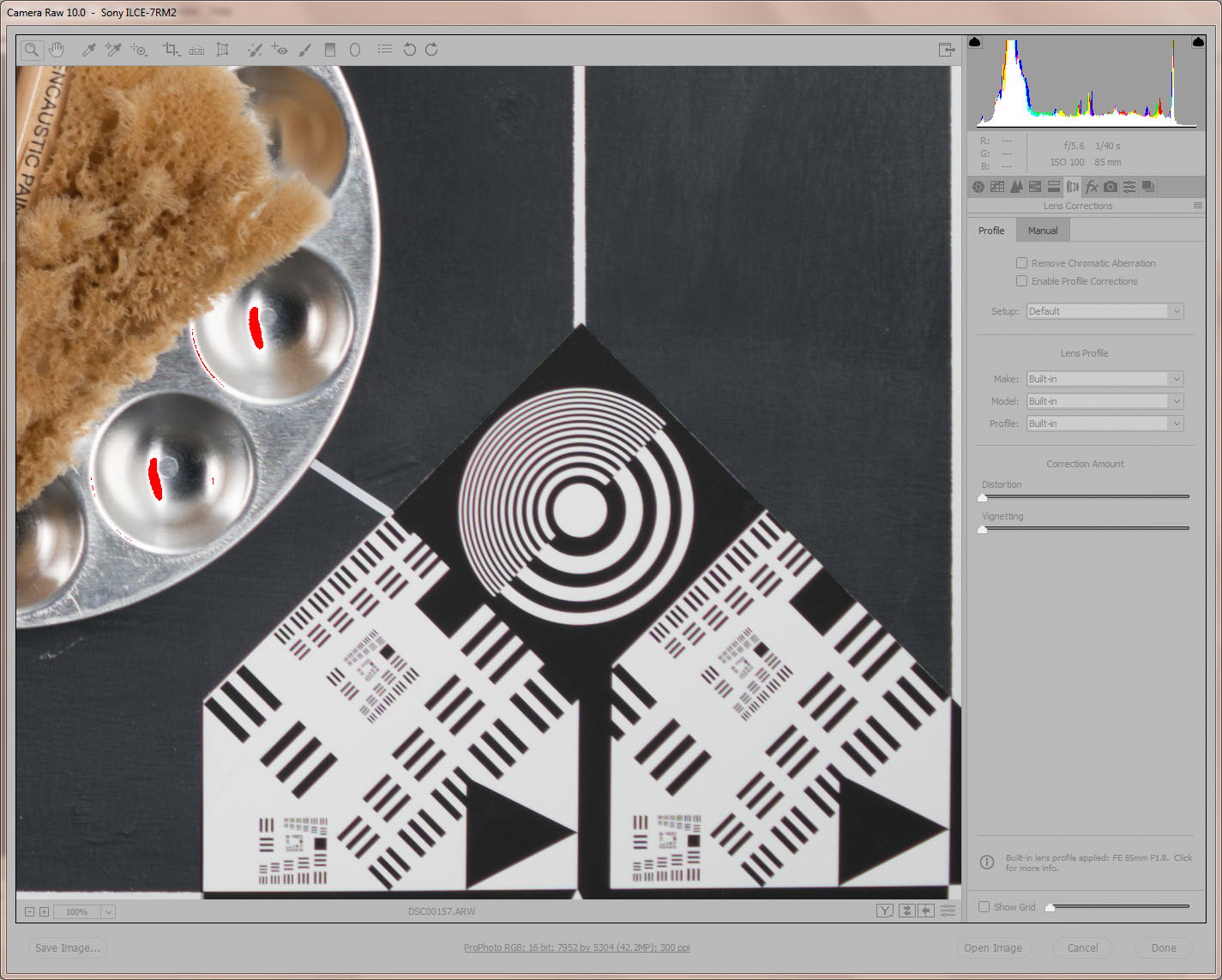Select the Radial Filter tool
This screenshot has height=980, width=1222.
[355, 50]
